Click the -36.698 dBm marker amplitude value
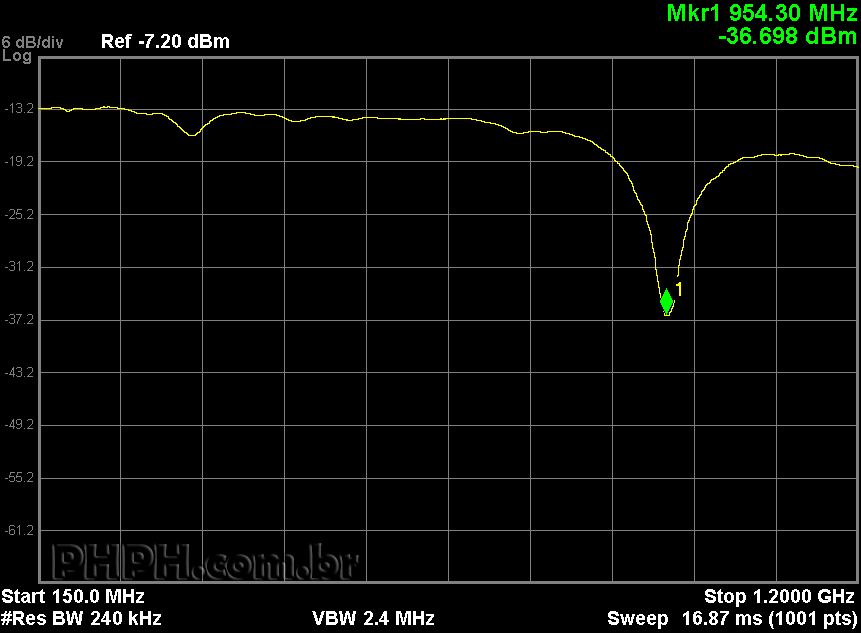This screenshot has height=633, width=861. (787, 36)
